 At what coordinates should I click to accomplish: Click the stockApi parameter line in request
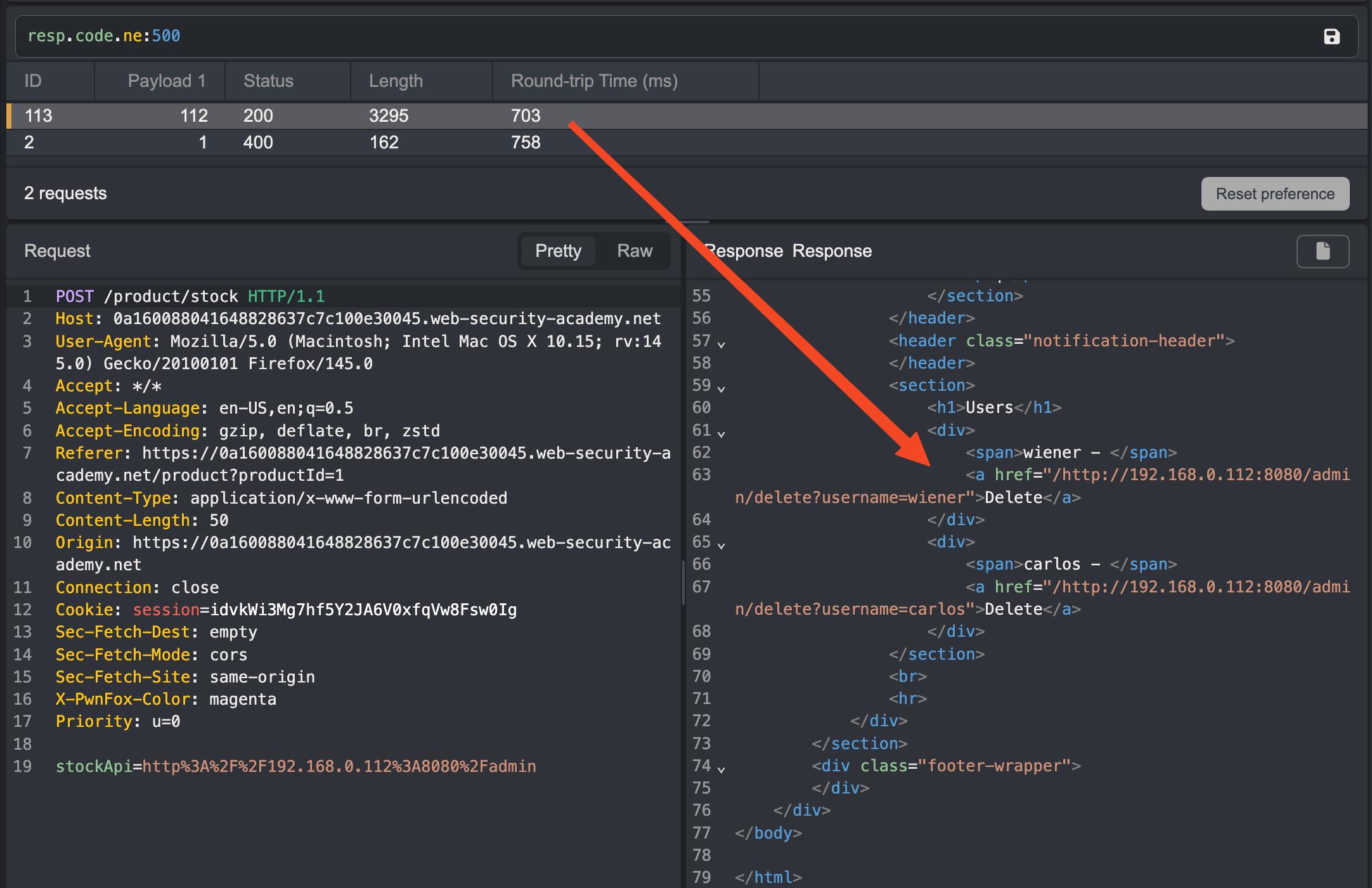click(296, 767)
